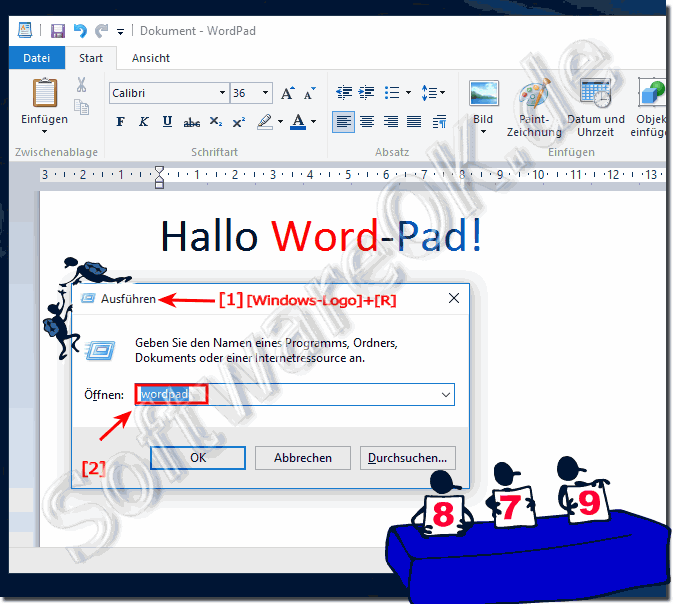Viewport: 673px width, 604px height.
Task: Apply the text highlight color
Action: pos(265,122)
